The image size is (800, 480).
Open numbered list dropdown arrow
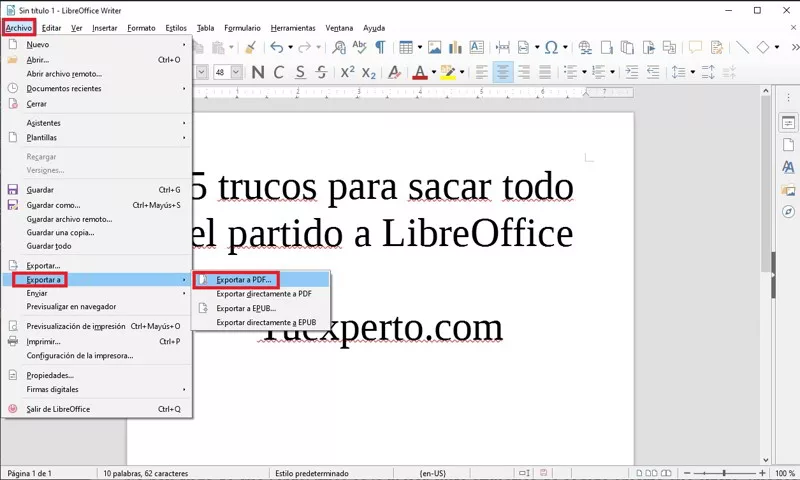(612, 72)
